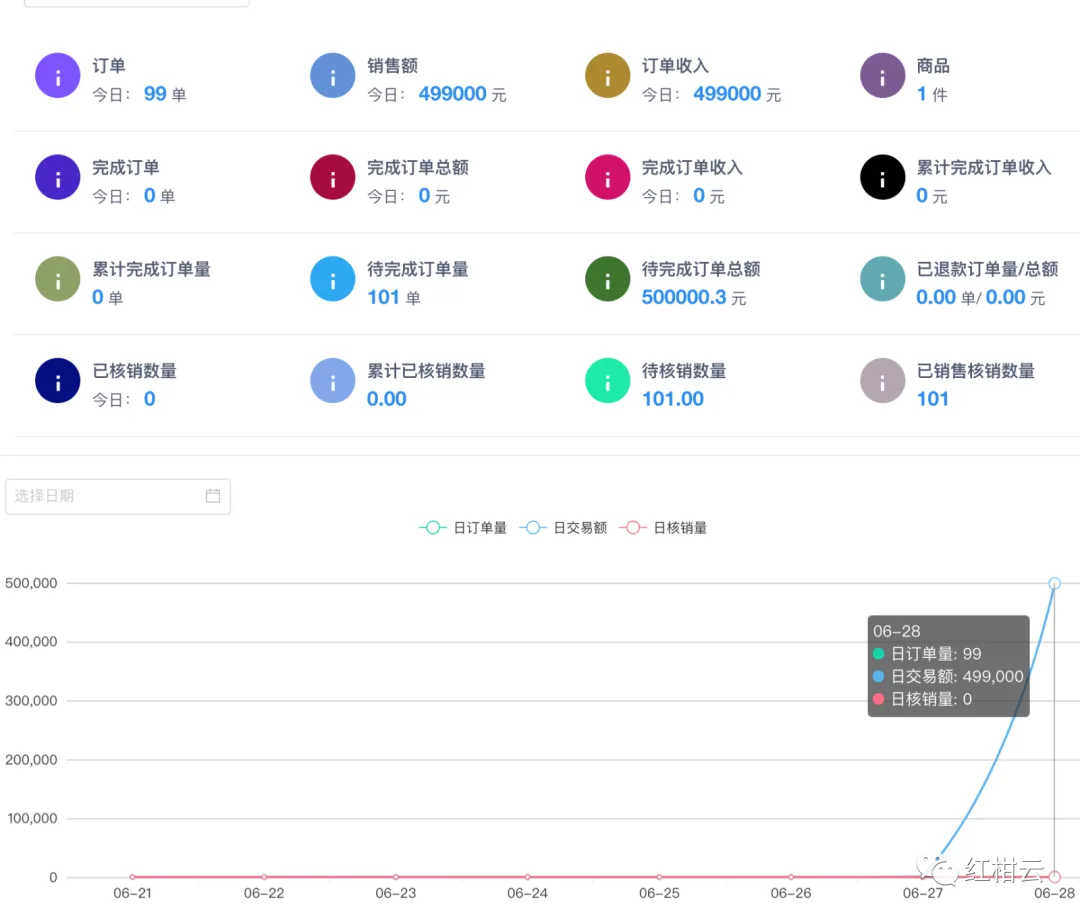Click the purple info icon beside 订单
Viewport: 1080px width, 918px height.
(58, 76)
